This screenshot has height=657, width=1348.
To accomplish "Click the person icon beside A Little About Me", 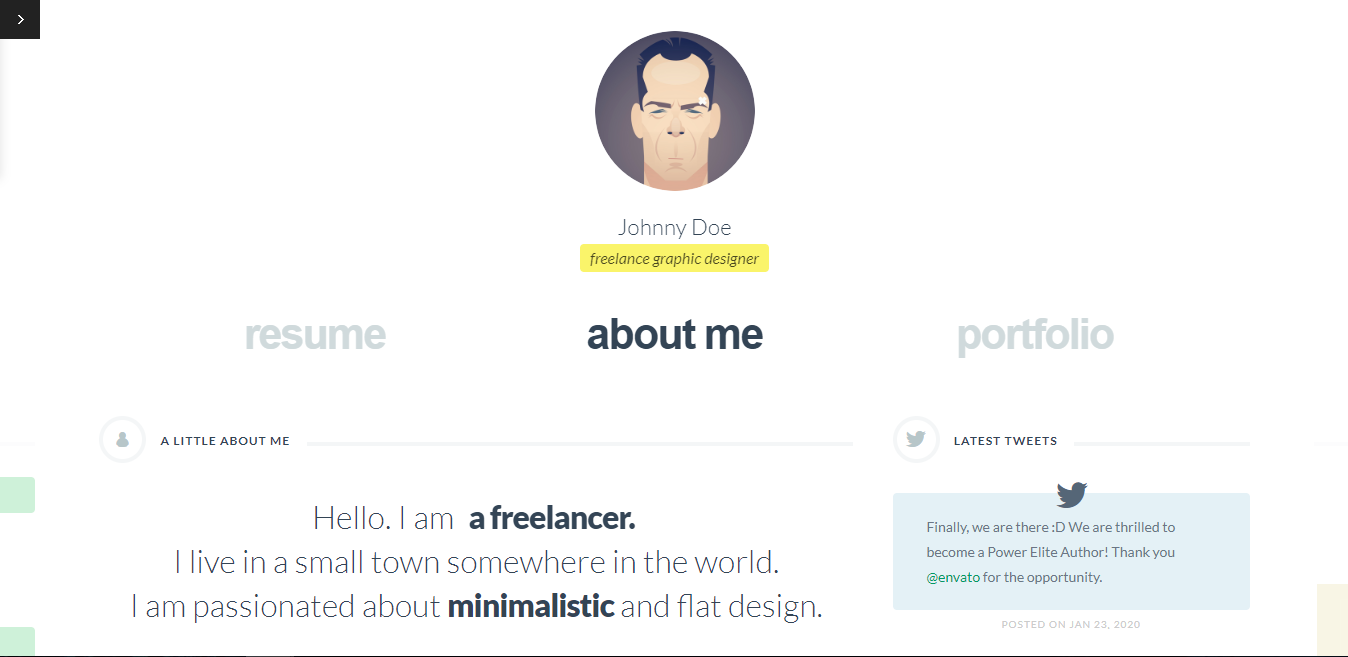I will click(123, 440).
